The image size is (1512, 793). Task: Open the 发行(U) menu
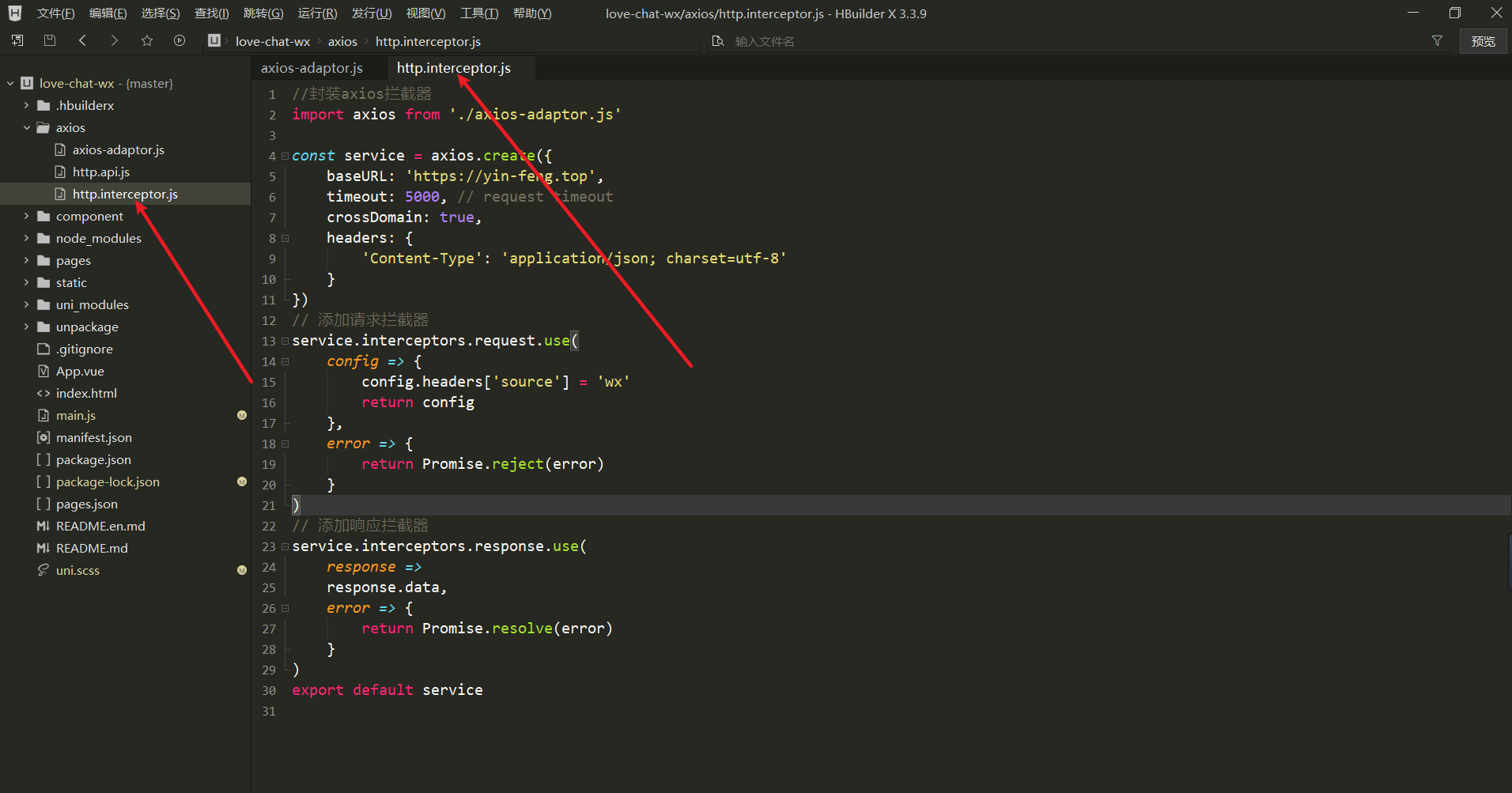(x=372, y=13)
